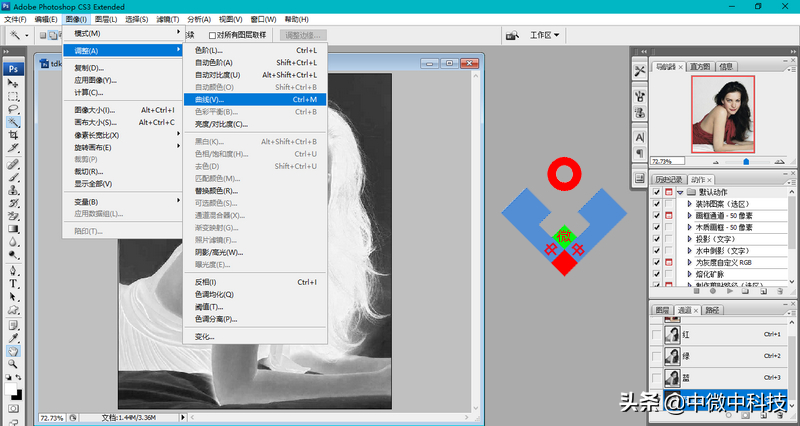The image size is (800, 426).
Task: Select the Pen tool
Action: (14, 270)
